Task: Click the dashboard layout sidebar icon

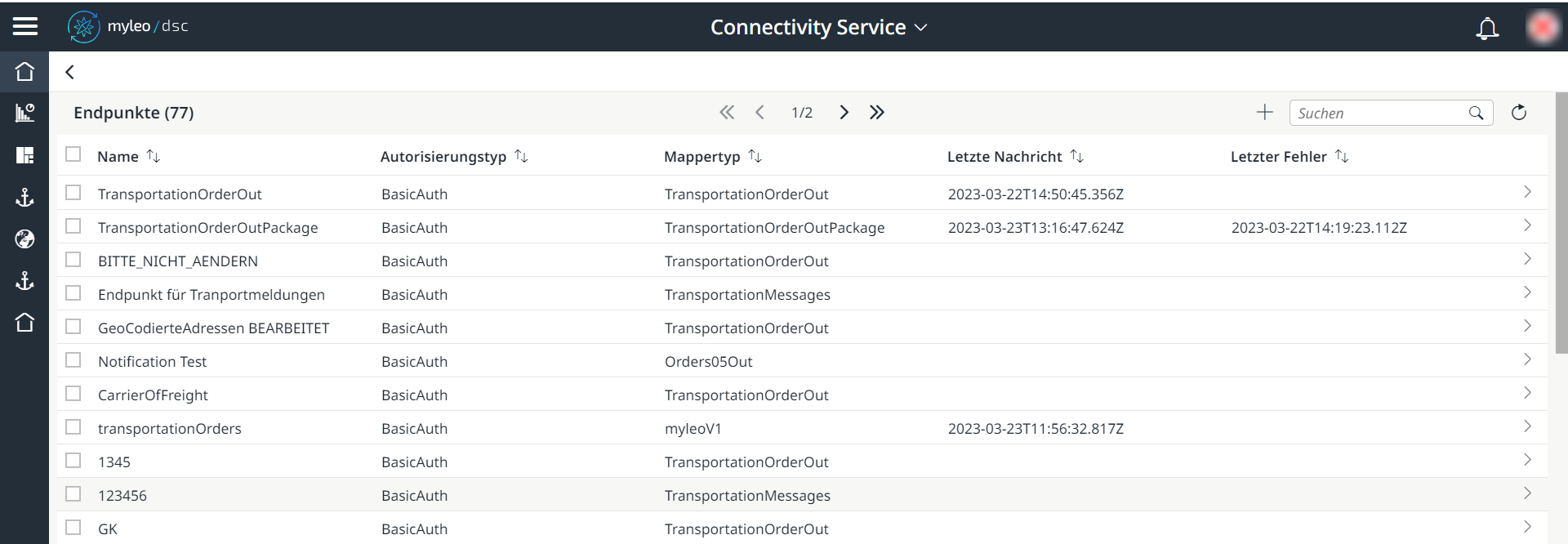Action: coord(24,155)
